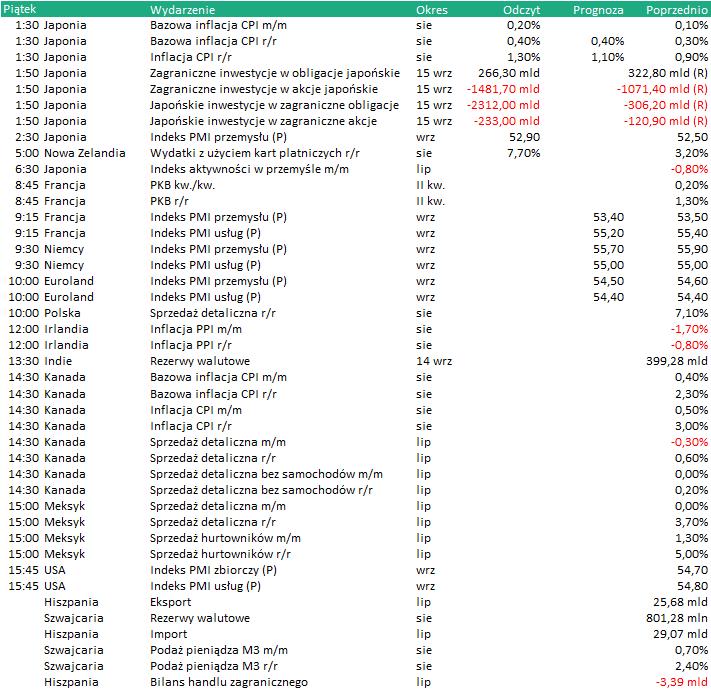Select "Rezerwy walutowe" for Szwajcaria

200,618
